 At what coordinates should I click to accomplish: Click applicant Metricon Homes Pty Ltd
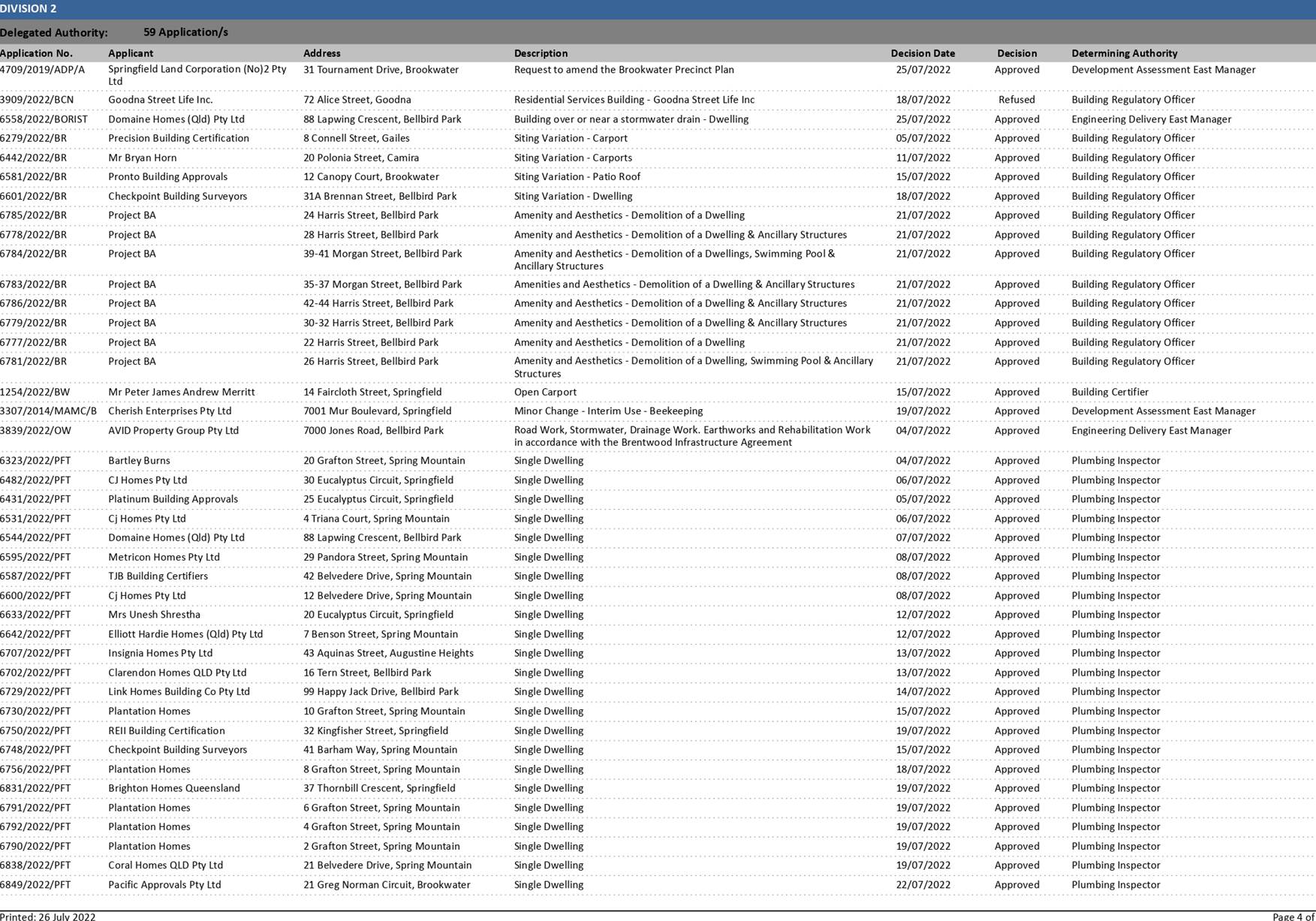[164, 557]
